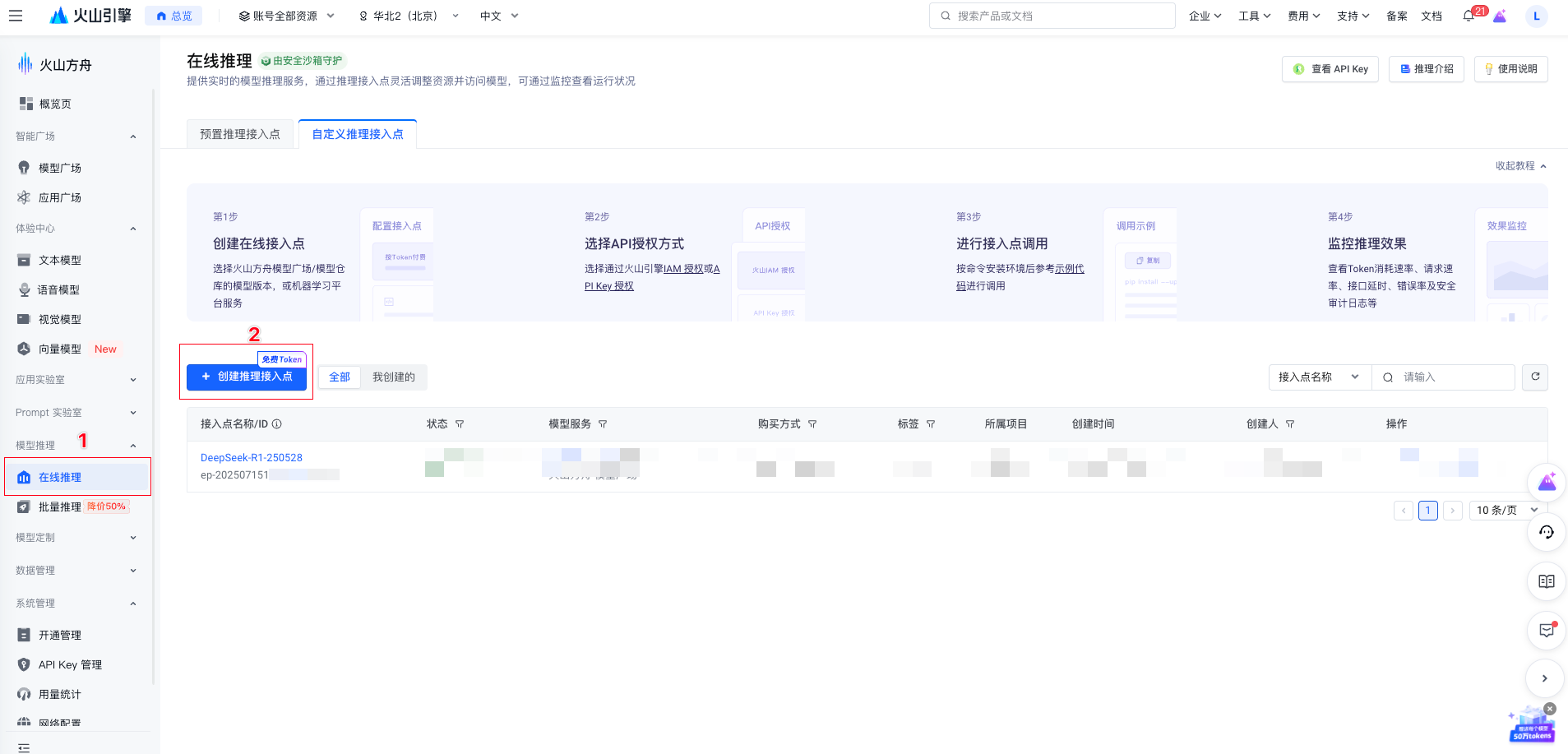The image size is (1568, 754).
Task: Open the hamburger menu at top left
Action: tap(16, 16)
